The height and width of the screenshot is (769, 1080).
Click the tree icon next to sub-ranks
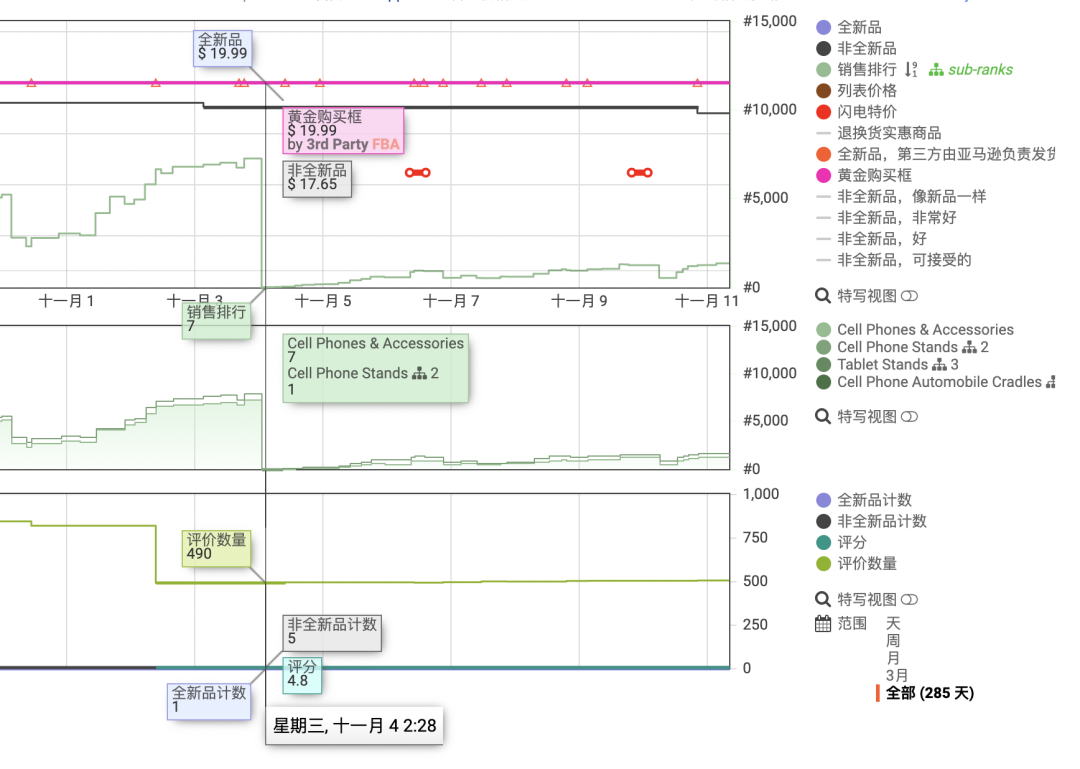[x=935, y=69]
